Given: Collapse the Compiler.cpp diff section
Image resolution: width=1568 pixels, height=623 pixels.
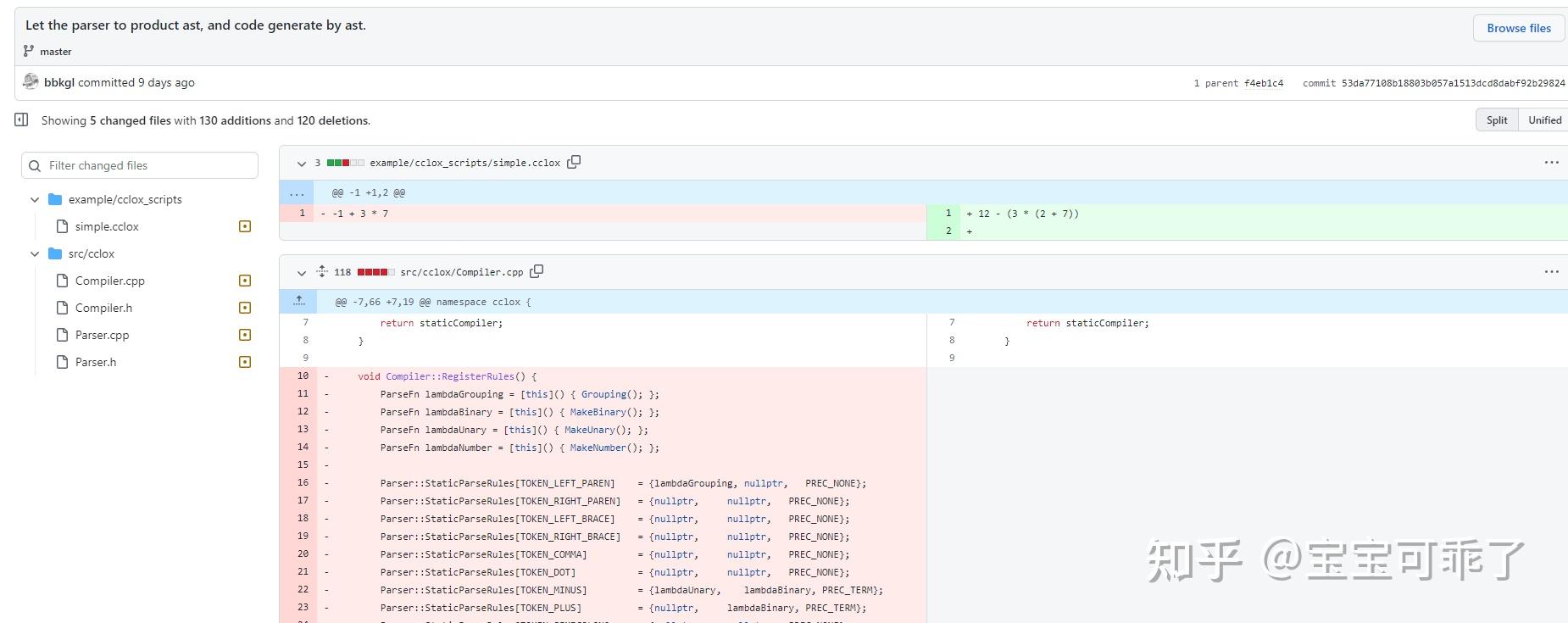Looking at the screenshot, I should (301, 272).
